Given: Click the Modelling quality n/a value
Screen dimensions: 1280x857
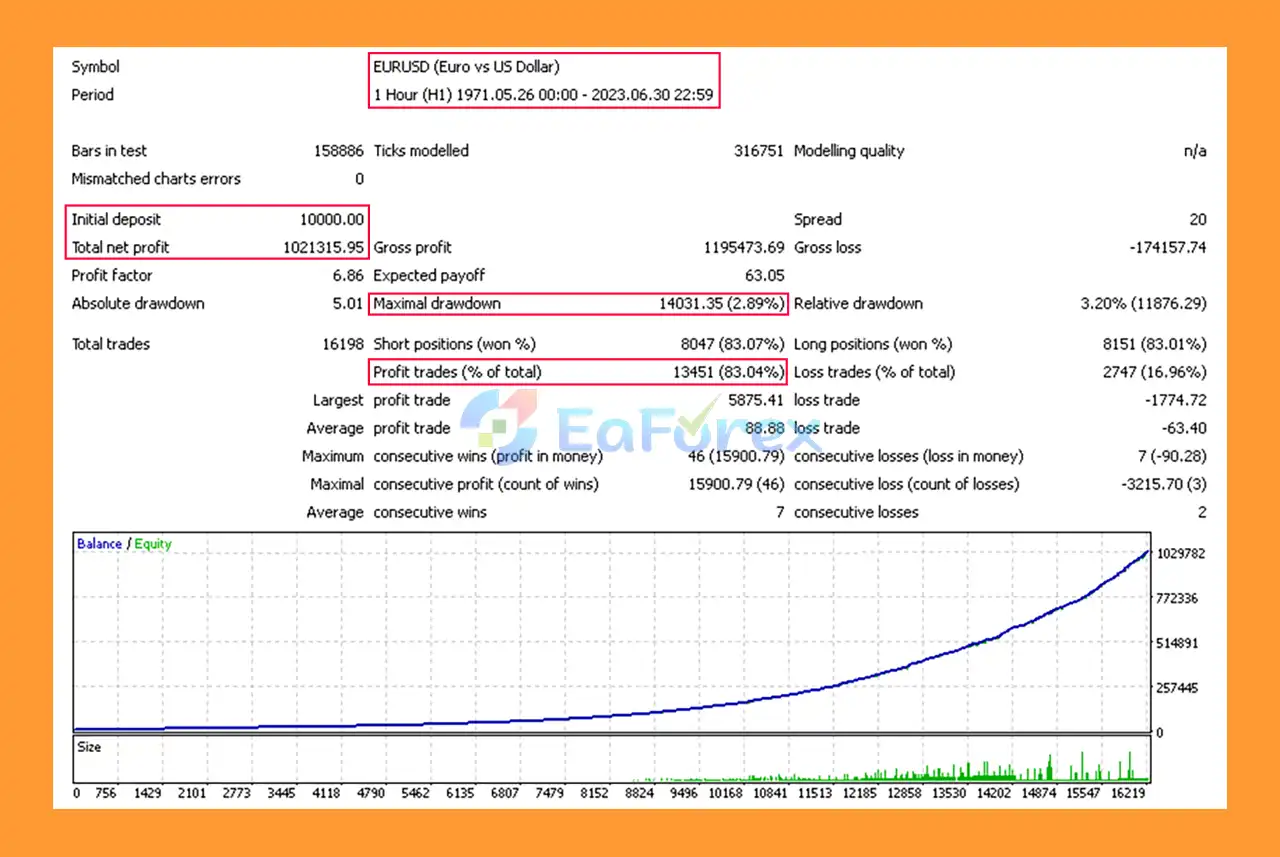Looking at the screenshot, I should (x=1194, y=151).
